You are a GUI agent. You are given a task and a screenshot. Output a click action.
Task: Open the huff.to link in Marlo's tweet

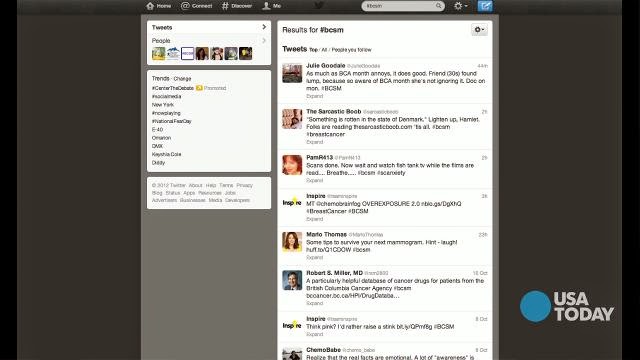tap(328, 250)
